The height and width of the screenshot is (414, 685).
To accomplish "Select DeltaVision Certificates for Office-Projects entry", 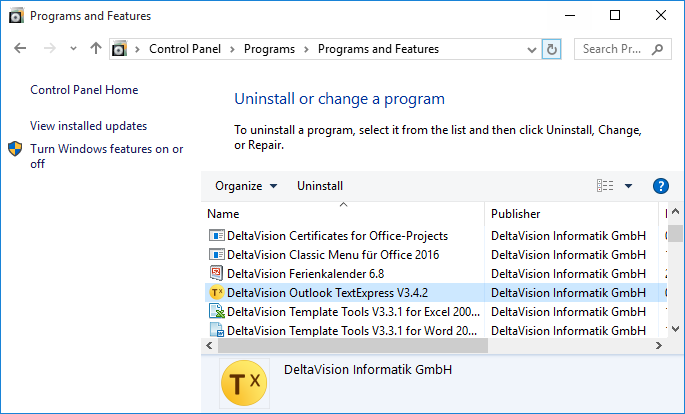I will (337, 236).
